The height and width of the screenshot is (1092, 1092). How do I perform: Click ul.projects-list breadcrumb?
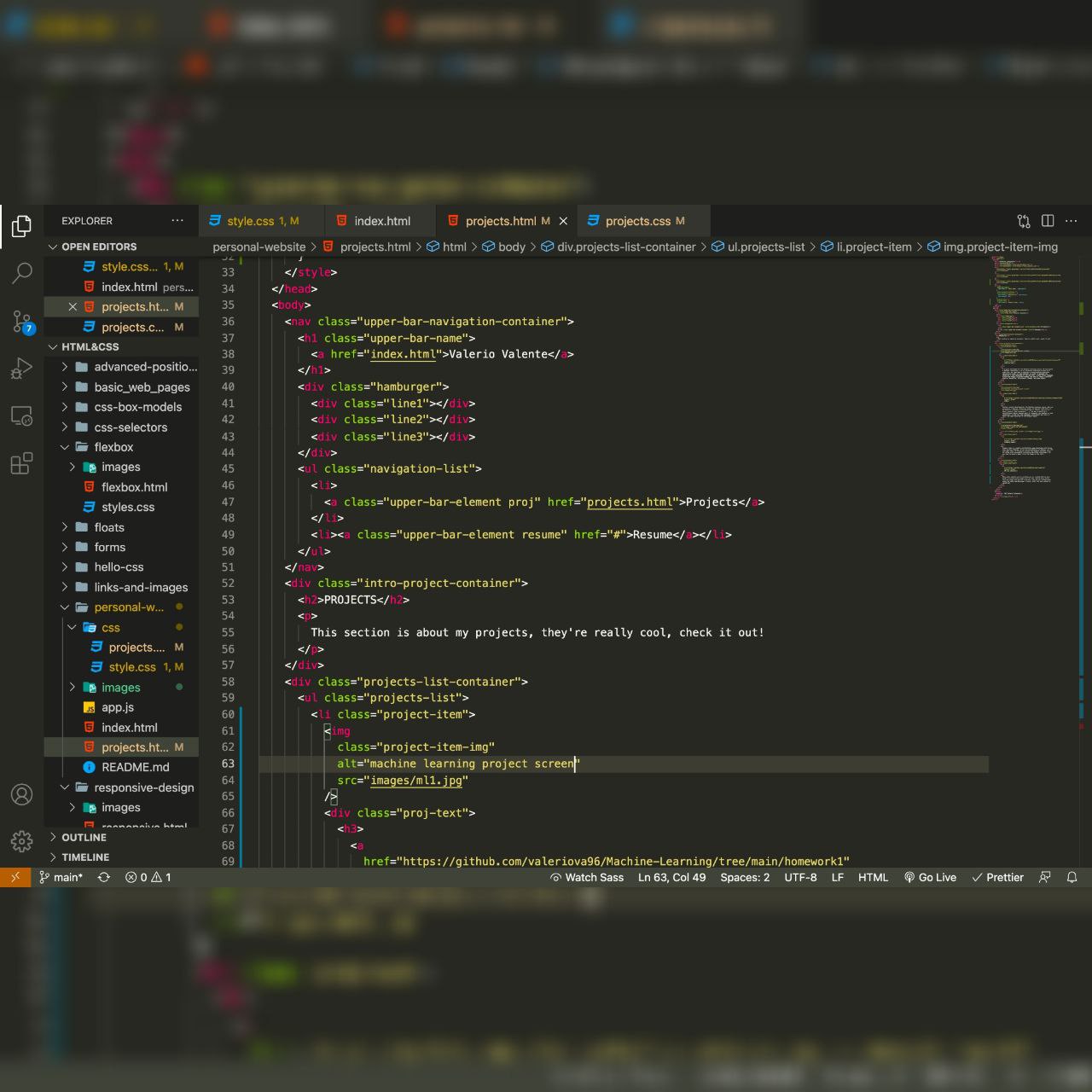[x=758, y=247]
